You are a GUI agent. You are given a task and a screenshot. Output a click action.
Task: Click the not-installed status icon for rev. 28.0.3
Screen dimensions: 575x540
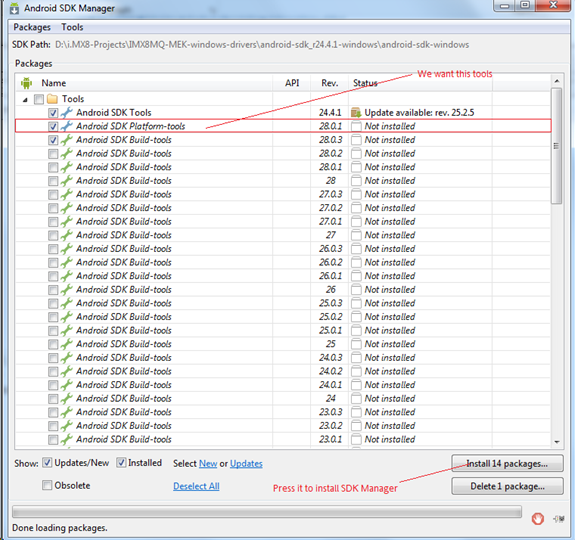coord(356,140)
